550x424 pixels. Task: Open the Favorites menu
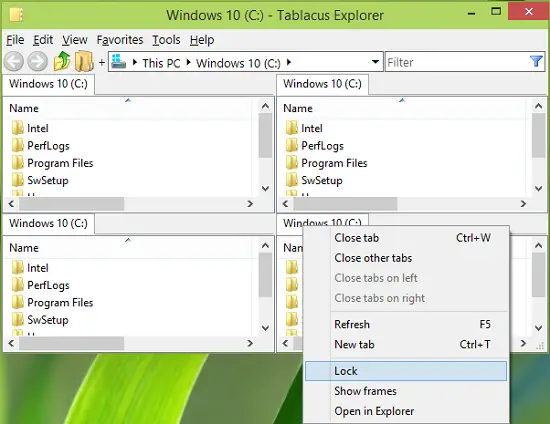(x=120, y=40)
